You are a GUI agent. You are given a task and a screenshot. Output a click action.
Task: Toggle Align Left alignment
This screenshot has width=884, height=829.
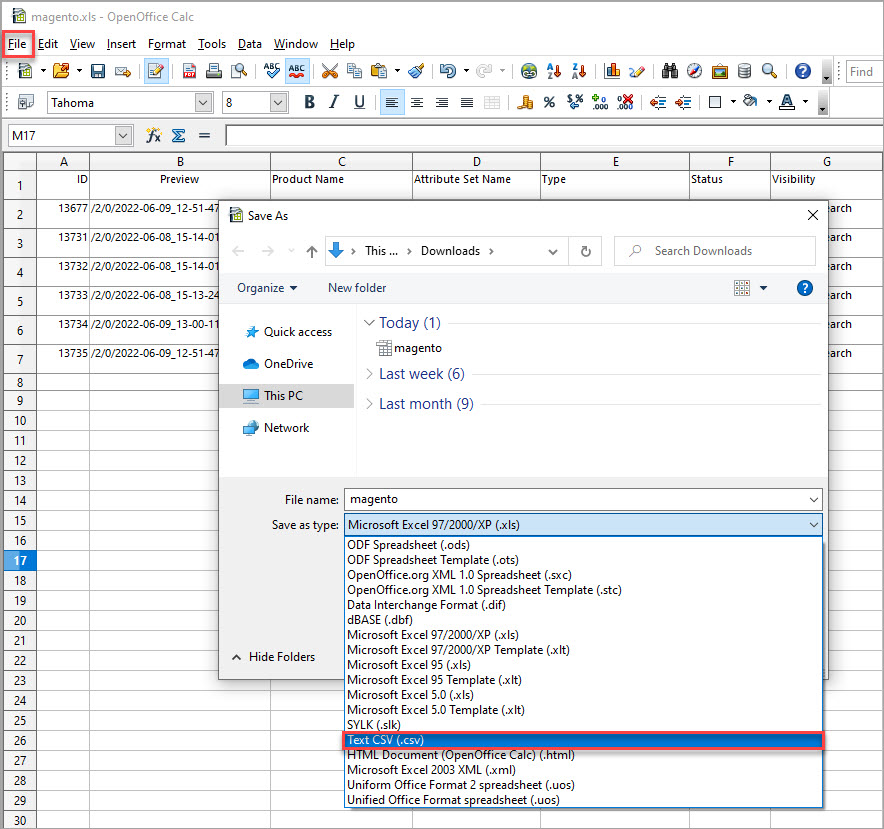[392, 102]
